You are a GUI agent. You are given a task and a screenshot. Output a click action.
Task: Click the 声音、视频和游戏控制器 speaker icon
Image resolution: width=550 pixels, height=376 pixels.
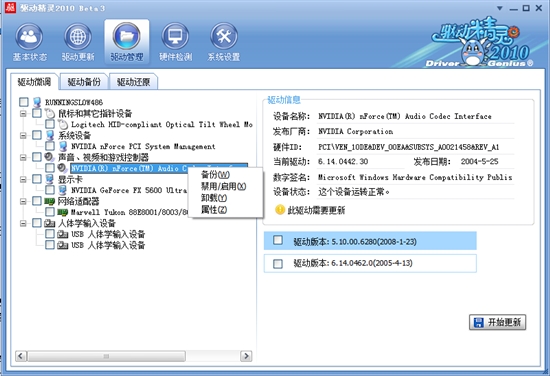click(x=49, y=157)
